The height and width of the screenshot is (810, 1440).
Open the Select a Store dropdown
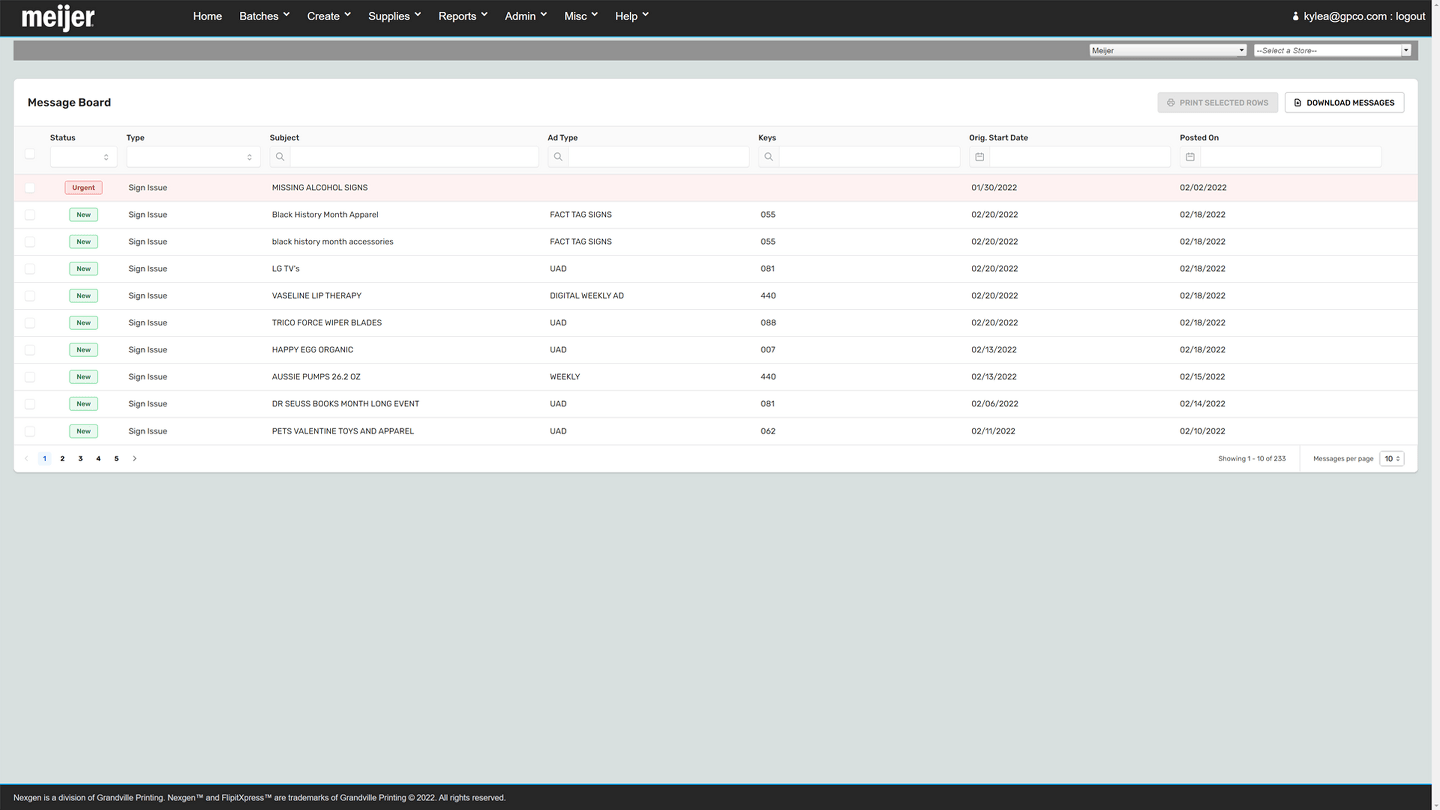pyautogui.click(x=1332, y=50)
